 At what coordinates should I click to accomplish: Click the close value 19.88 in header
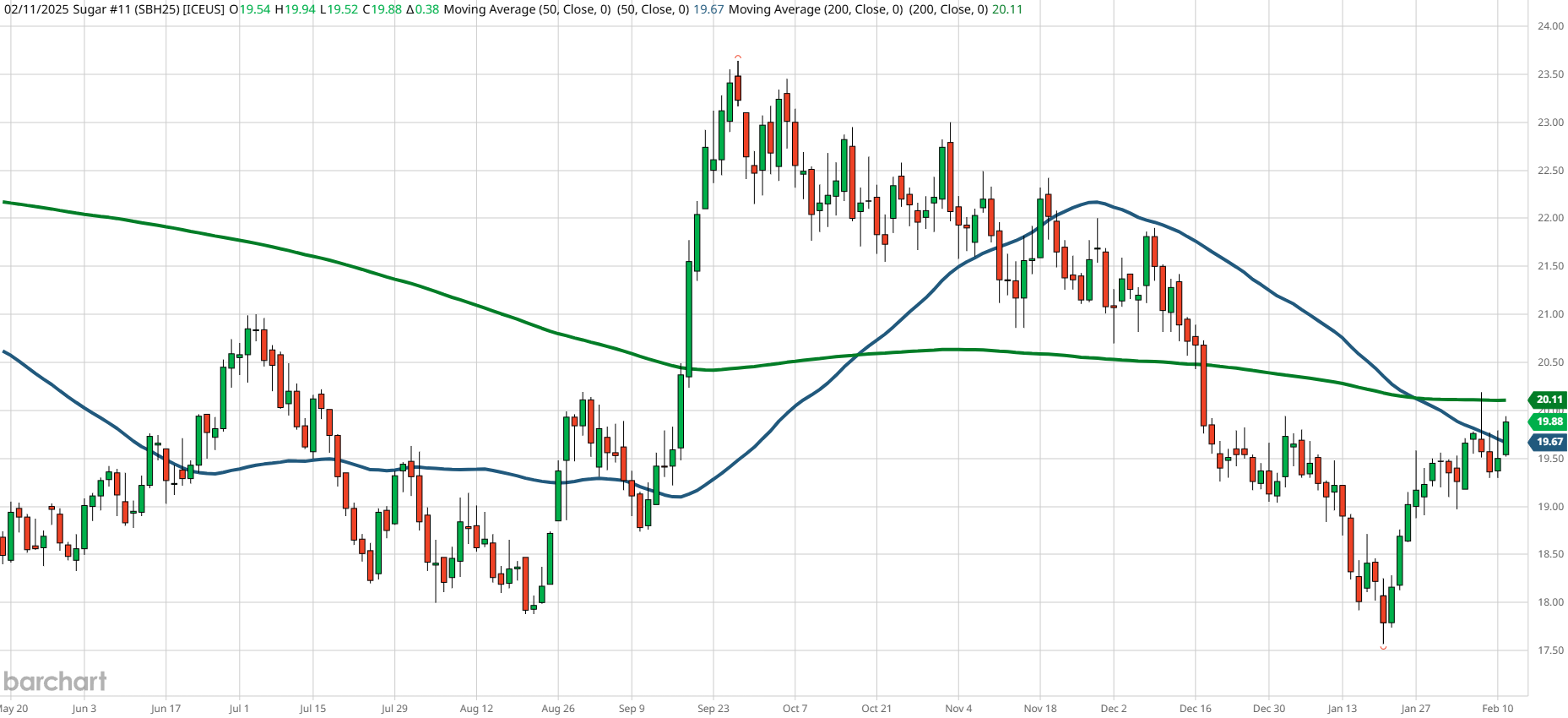click(x=387, y=9)
